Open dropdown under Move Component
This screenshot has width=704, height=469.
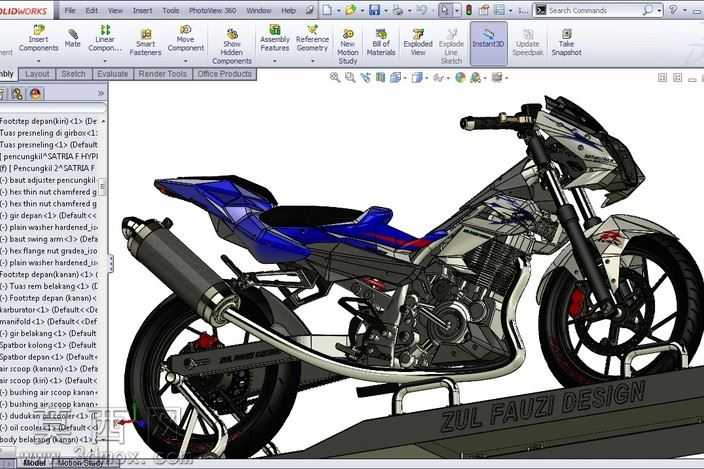coord(185,61)
